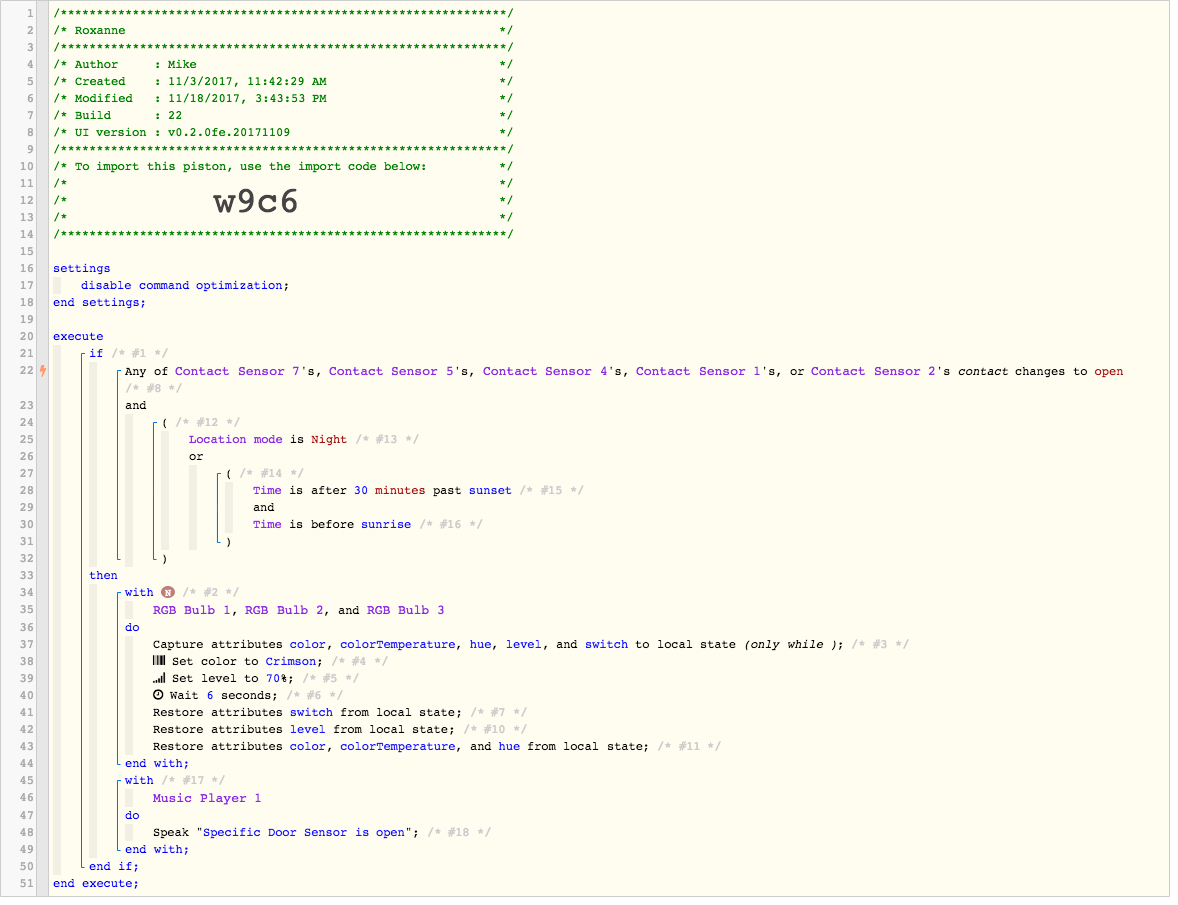Click the opening parenthesis of group #12

(165, 422)
